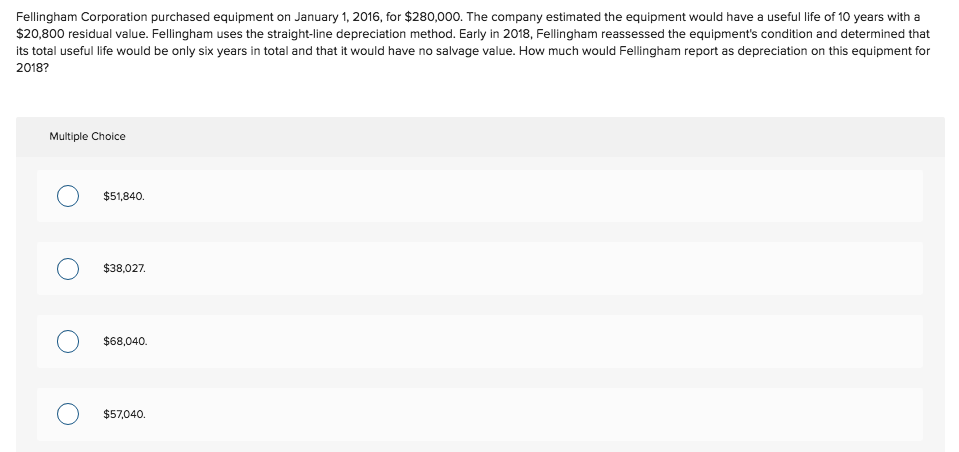
Task: Click the 2018? text ending the question
Action: pyautogui.click(x=29, y=68)
